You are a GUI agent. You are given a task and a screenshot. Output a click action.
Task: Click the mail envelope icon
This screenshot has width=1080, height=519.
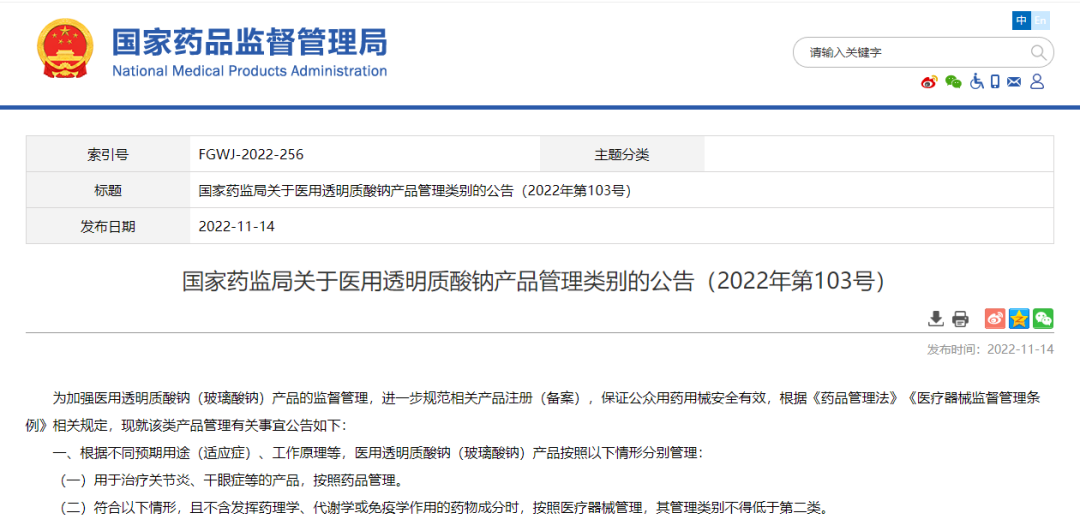[1014, 82]
